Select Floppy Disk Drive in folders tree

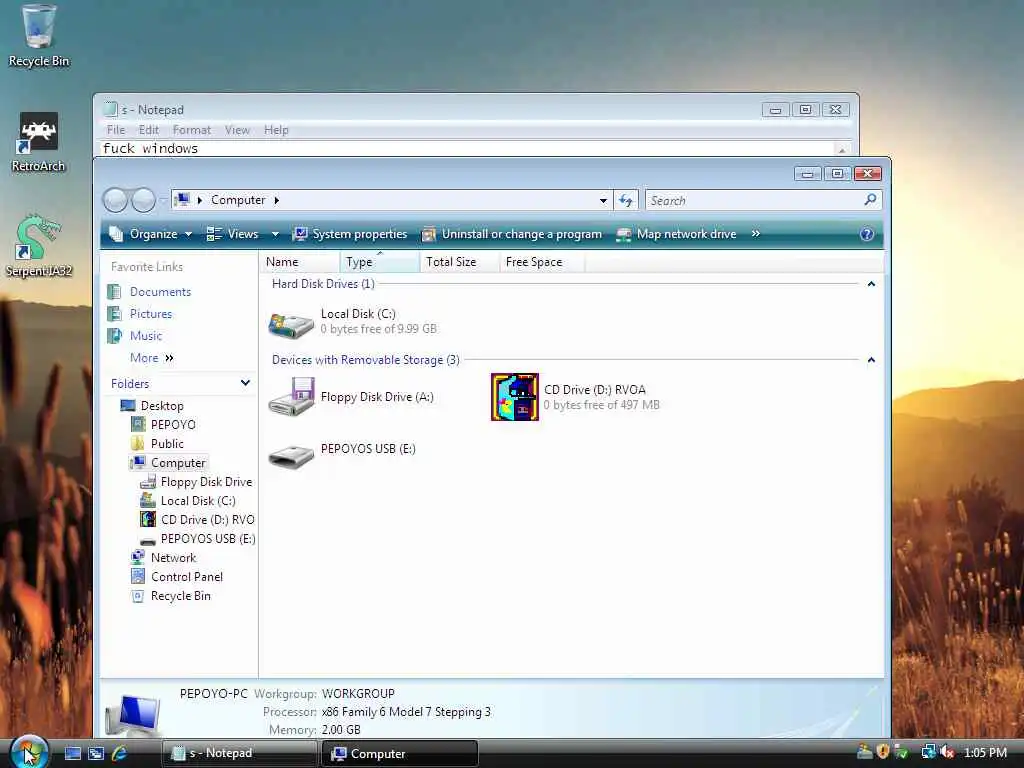[x=206, y=481]
